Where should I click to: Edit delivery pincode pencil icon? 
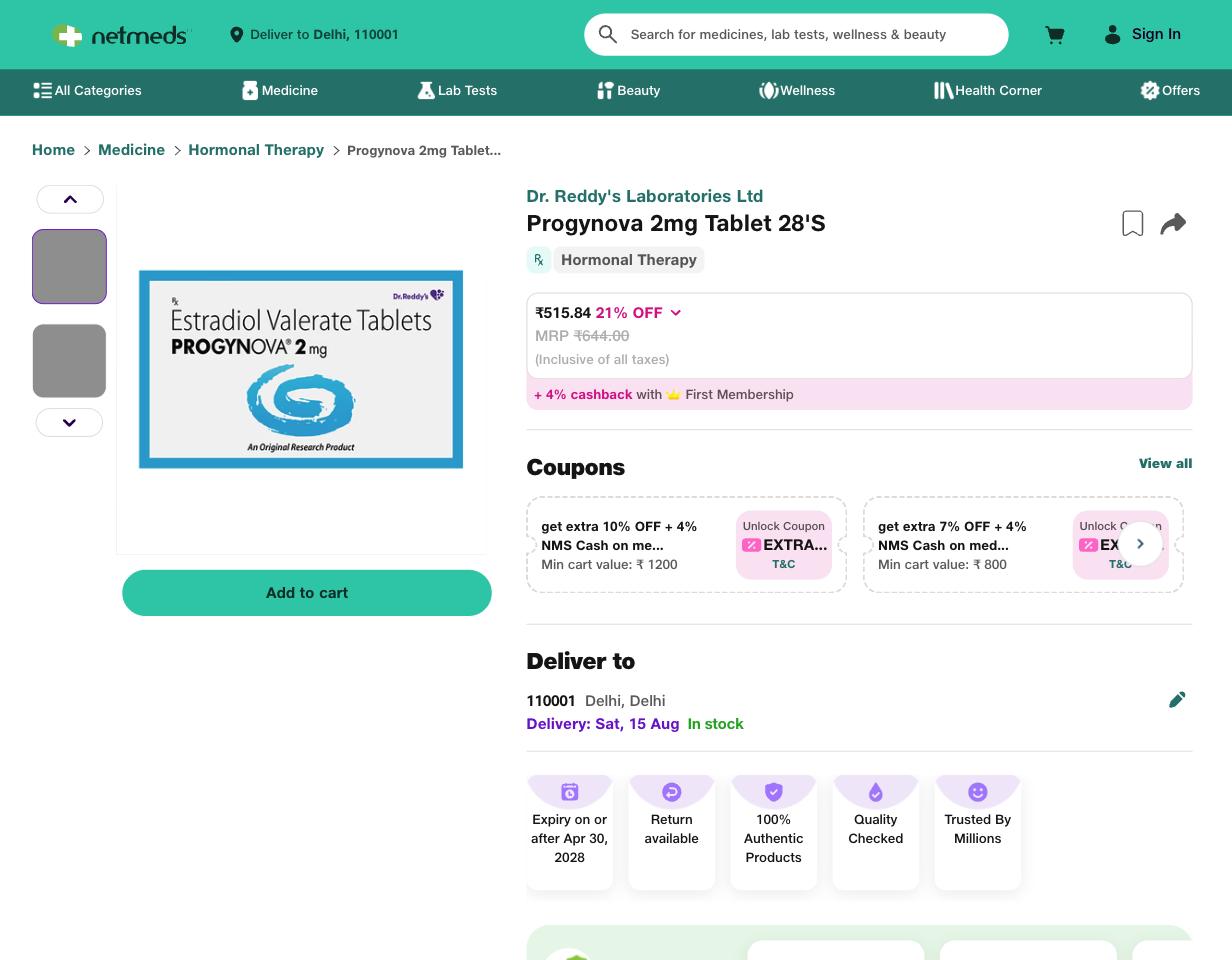[x=1177, y=699]
